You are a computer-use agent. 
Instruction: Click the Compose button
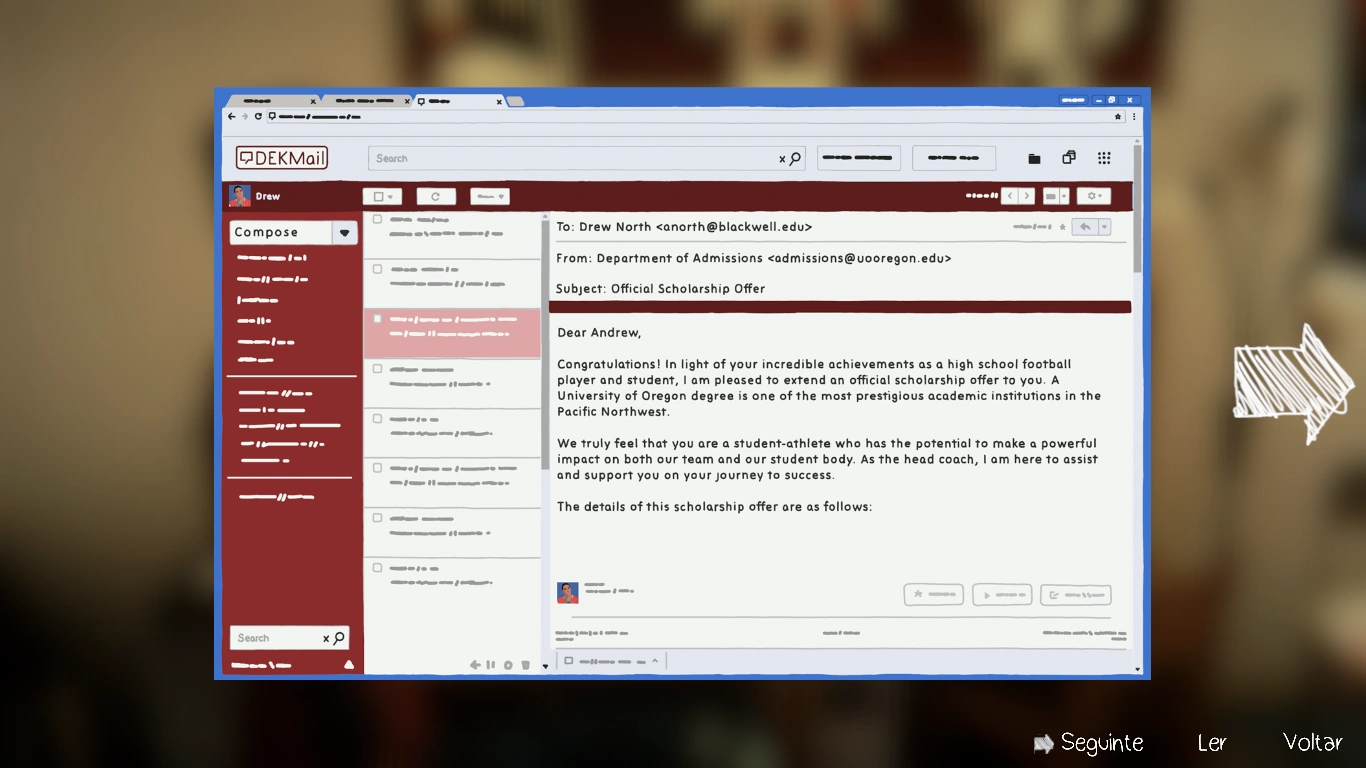(x=281, y=233)
